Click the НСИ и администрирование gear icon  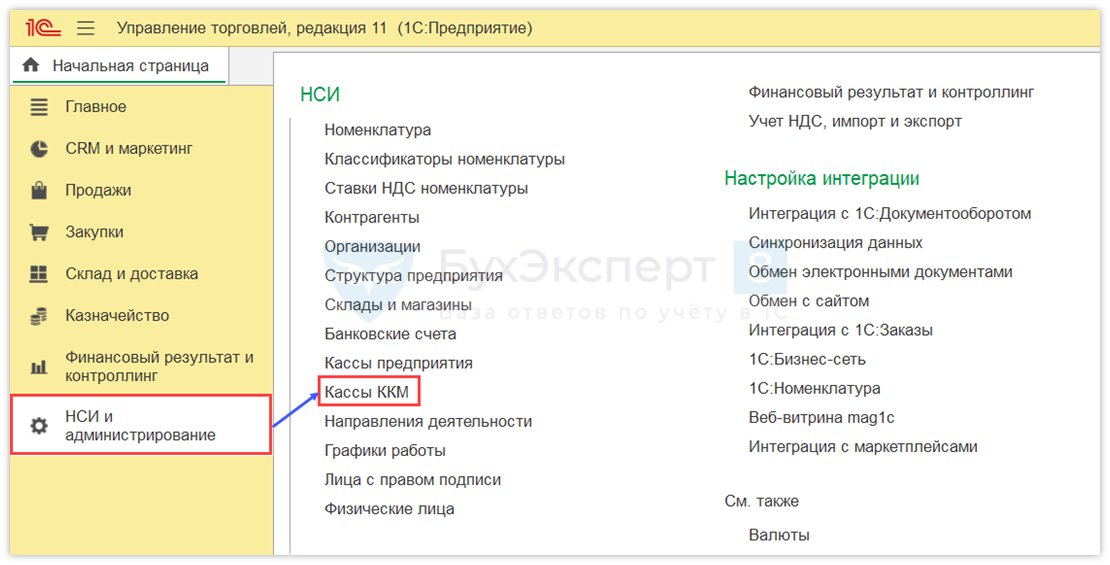39,426
